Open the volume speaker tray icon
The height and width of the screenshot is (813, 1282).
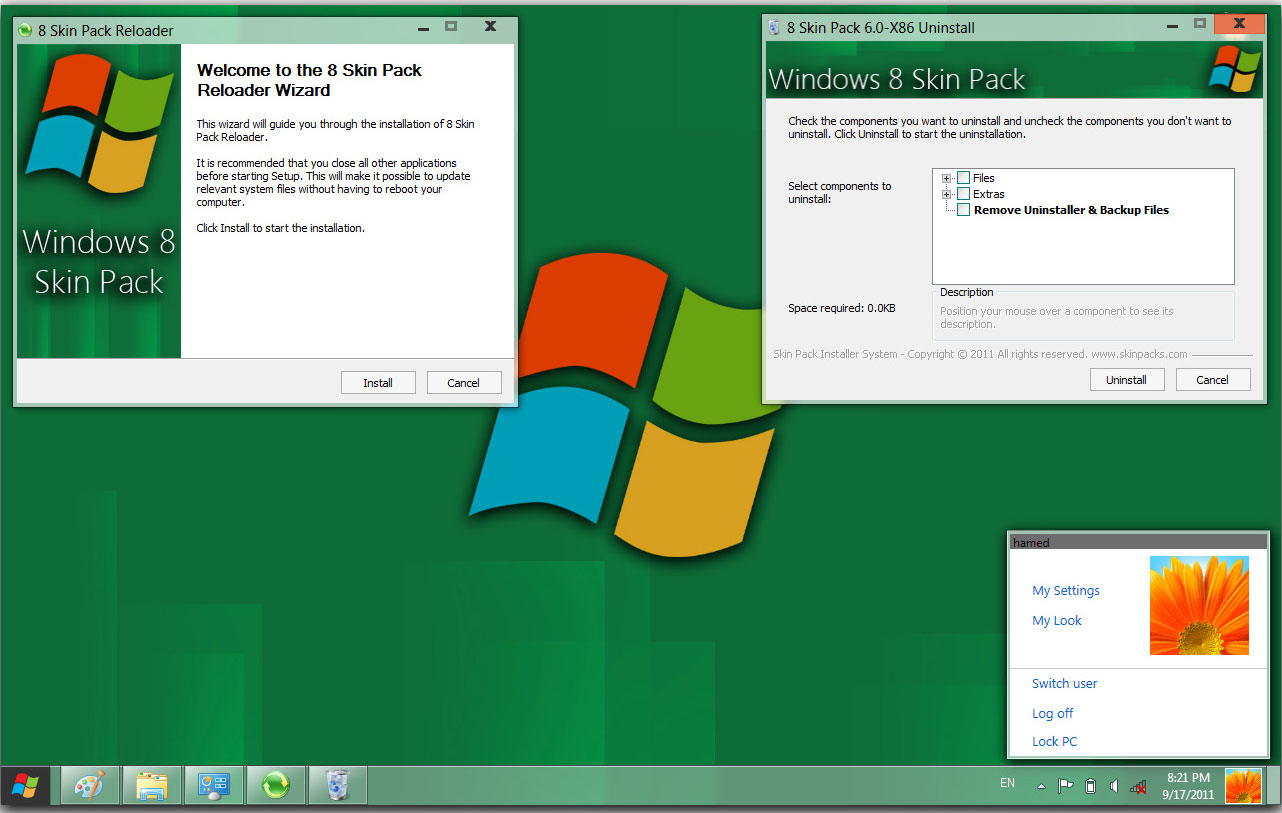1113,786
